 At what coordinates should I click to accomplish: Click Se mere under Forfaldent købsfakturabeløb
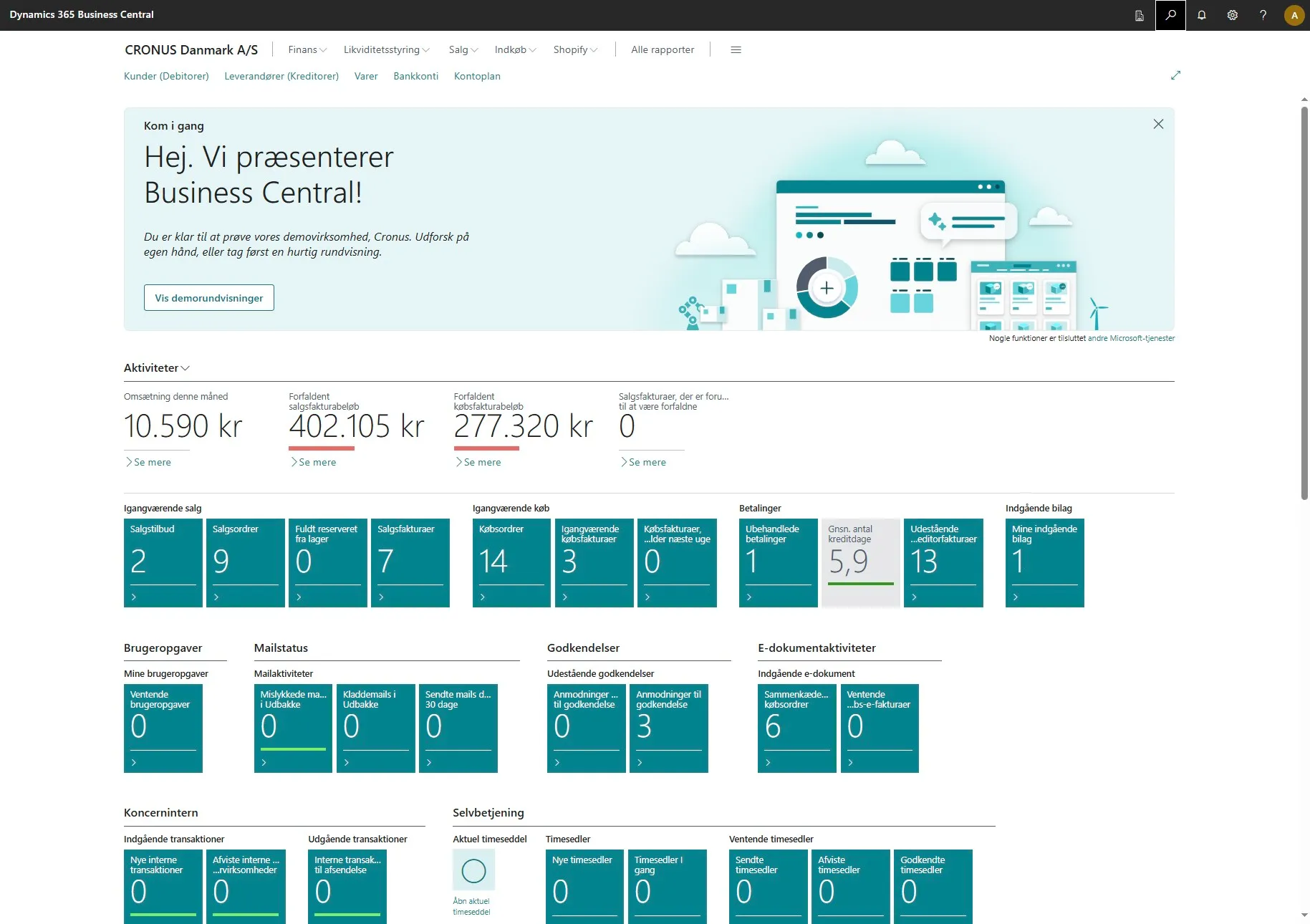tap(478, 462)
